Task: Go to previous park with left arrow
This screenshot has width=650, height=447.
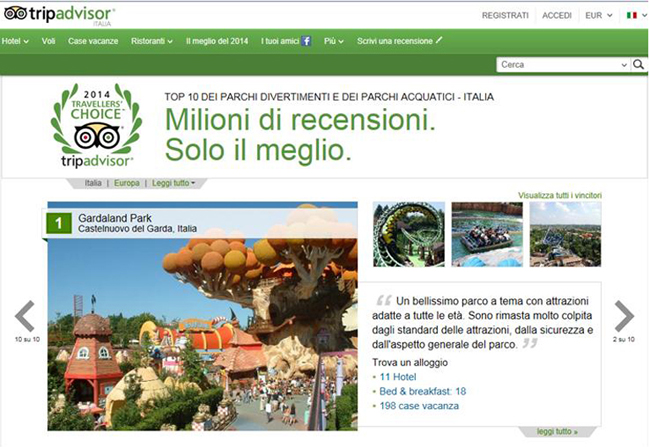Action: point(25,316)
